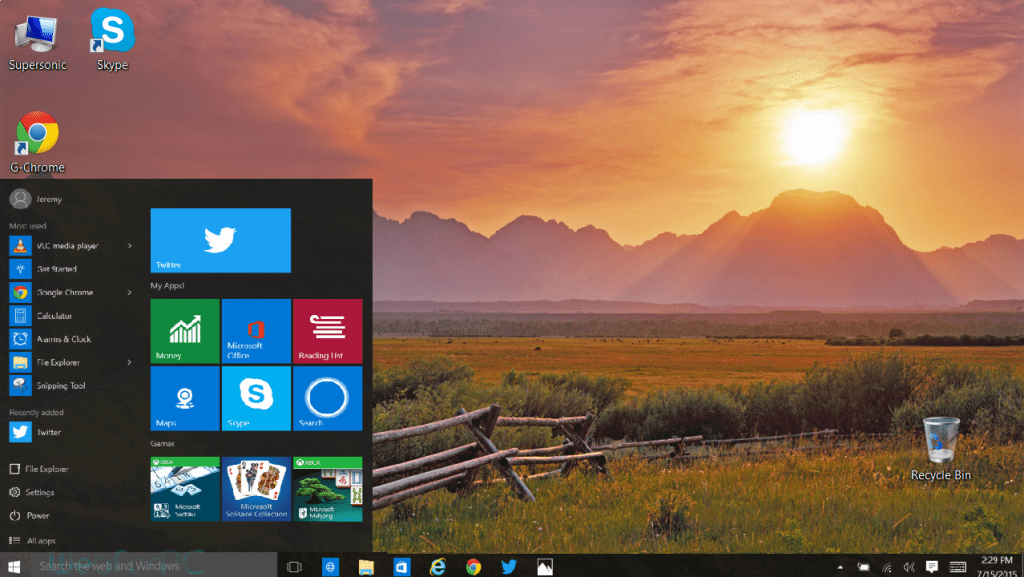Open the Skype tile in Start menu
This screenshot has width=1024, height=577.
tap(256, 398)
